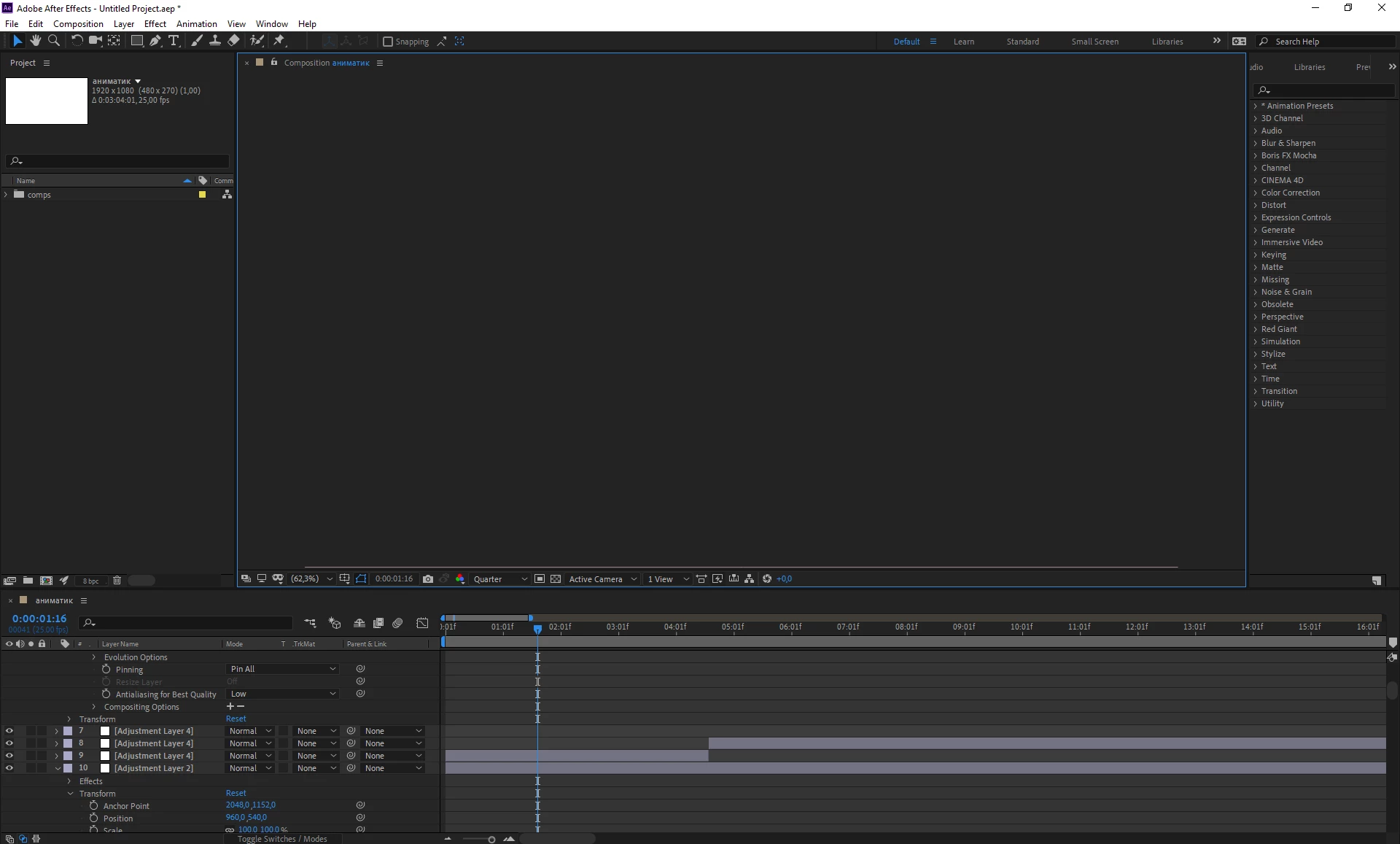1400x844 pixels.
Task: Select the Hand tool
Action: (35, 41)
